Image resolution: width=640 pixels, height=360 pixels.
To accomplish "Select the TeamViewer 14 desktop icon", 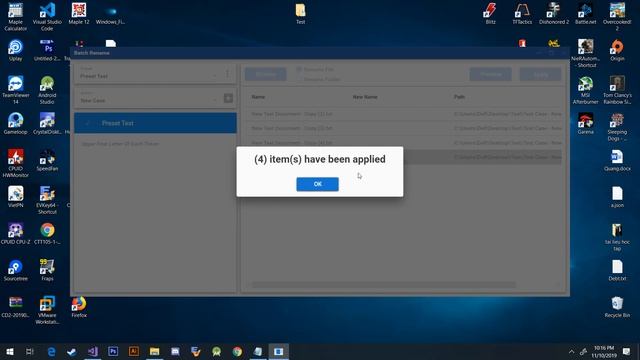I will pos(16,90).
